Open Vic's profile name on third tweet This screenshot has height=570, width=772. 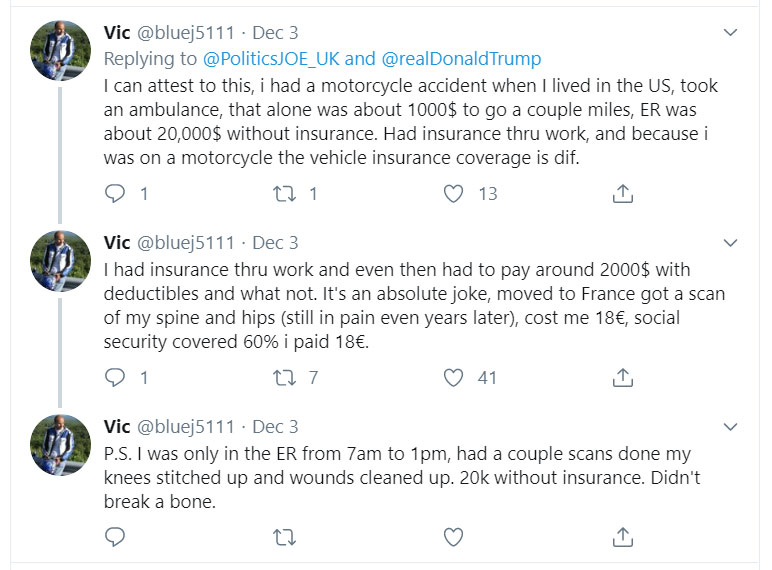(116, 427)
